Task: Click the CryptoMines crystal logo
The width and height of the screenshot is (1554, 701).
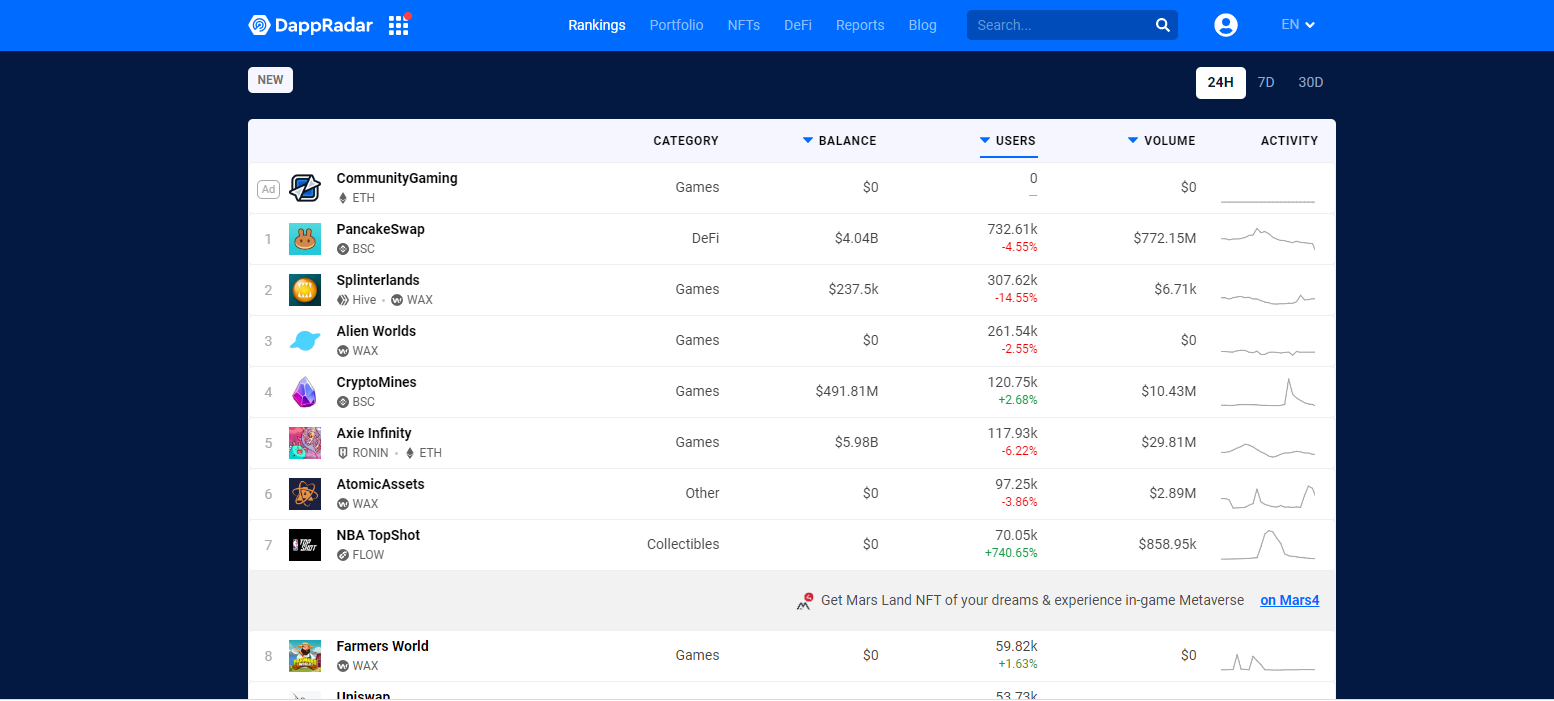Action: (305, 392)
